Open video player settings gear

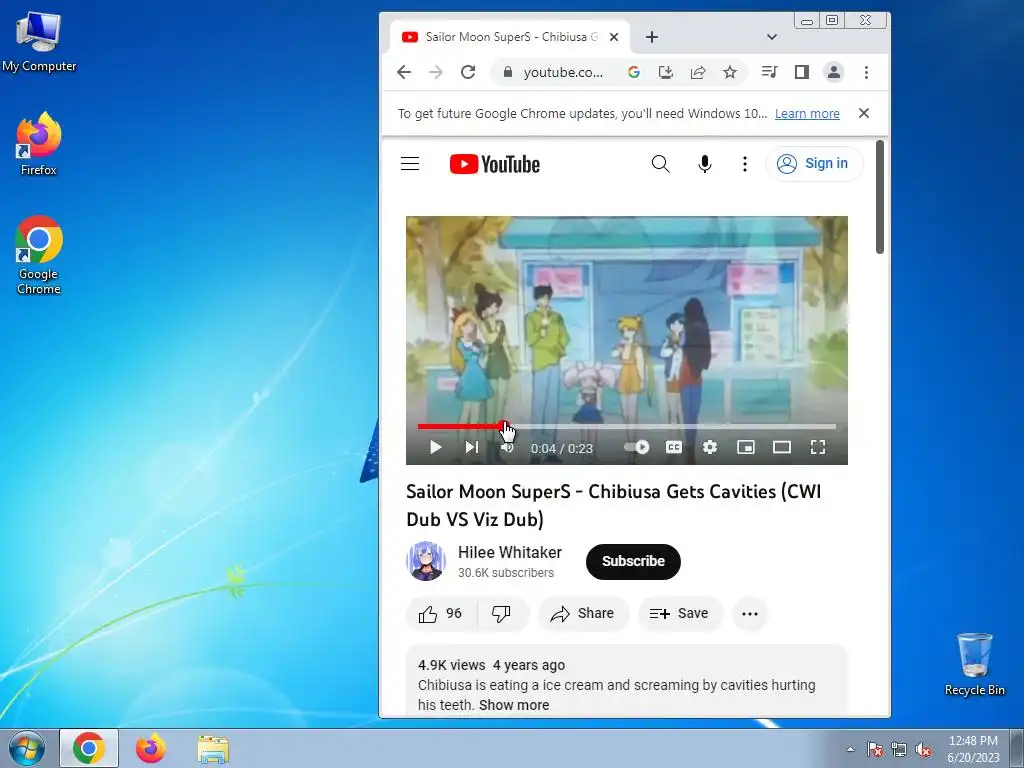pyautogui.click(x=710, y=447)
